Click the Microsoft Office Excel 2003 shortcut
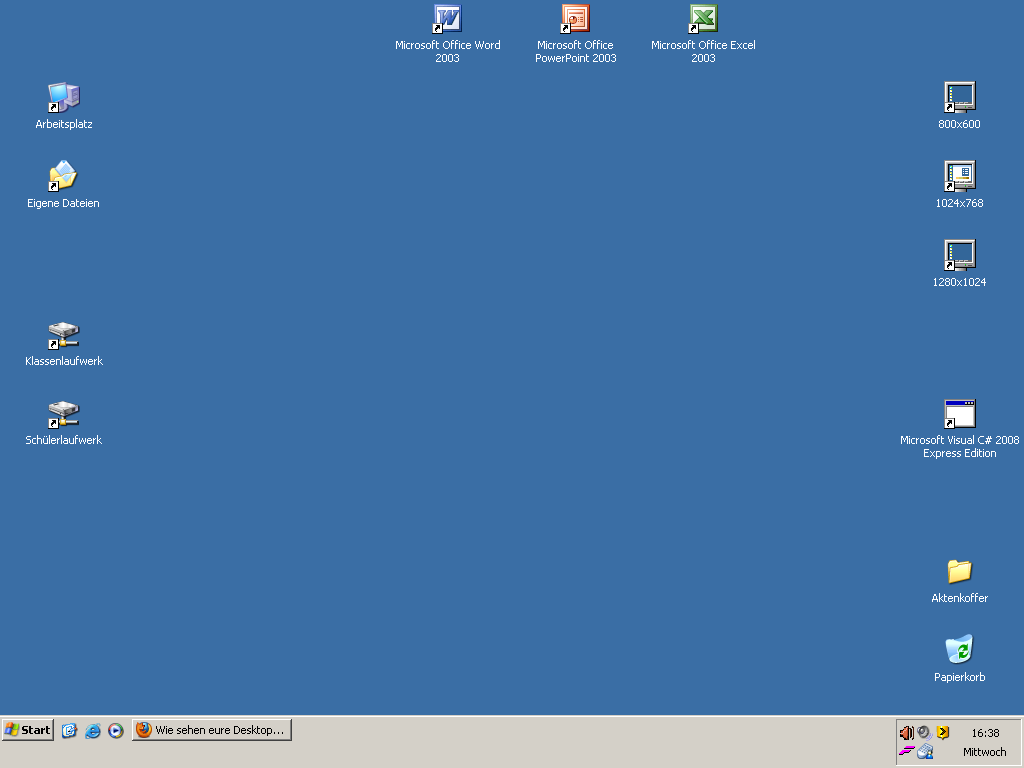1024x768 pixels. pyautogui.click(x=703, y=19)
